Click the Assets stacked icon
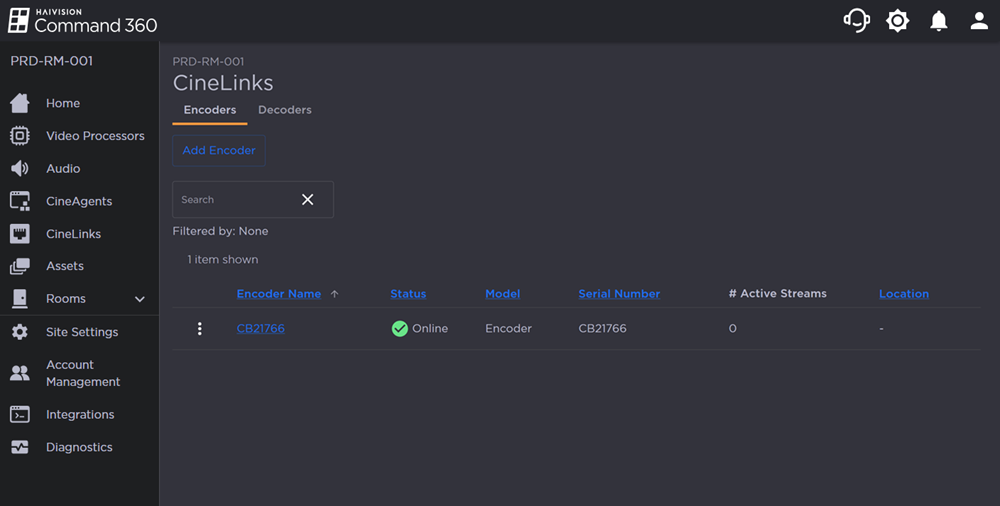1000x506 pixels. pyautogui.click(x=20, y=266)
